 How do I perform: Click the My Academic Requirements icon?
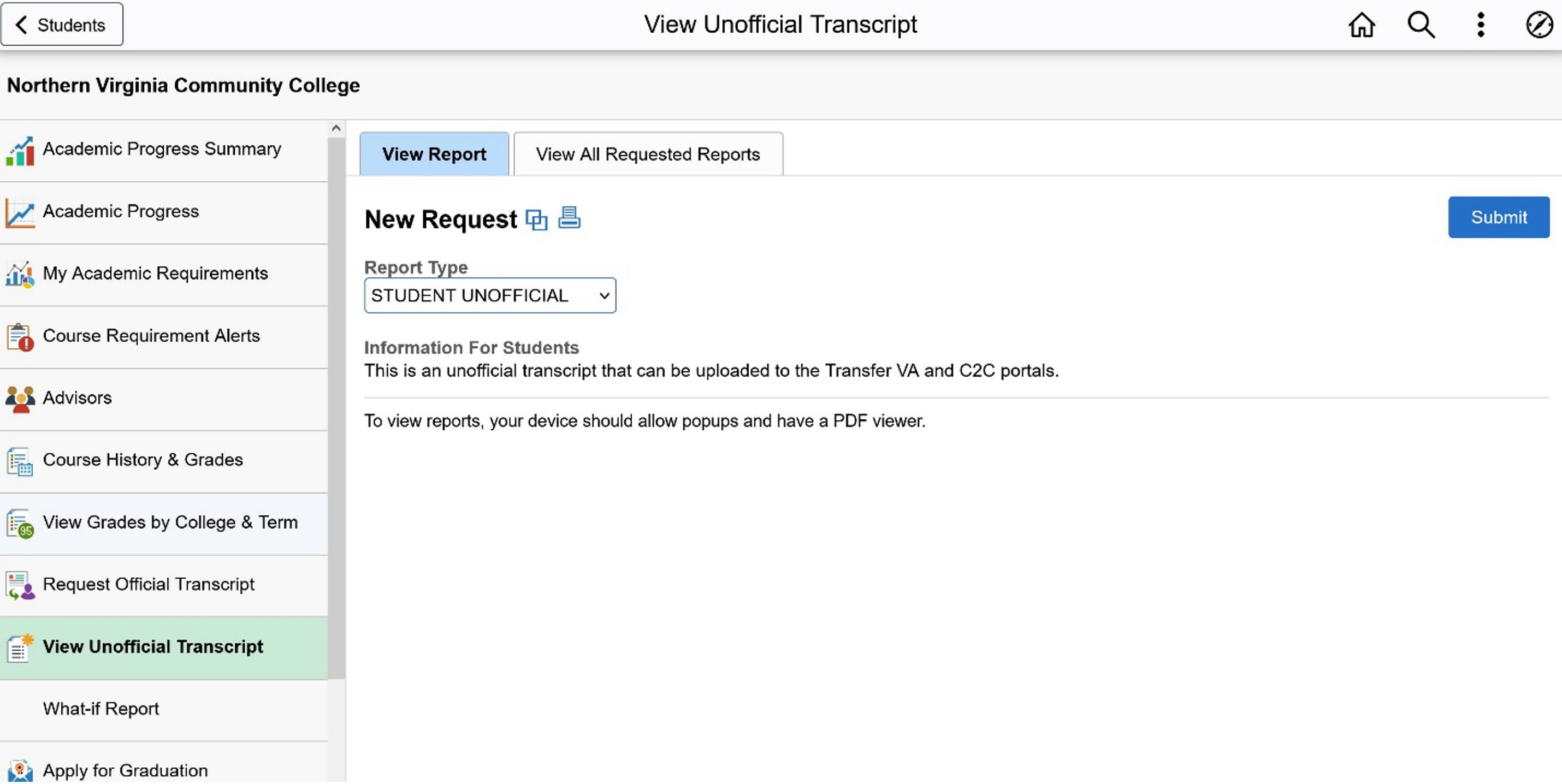pyautogui.click(x=20, y=275)
